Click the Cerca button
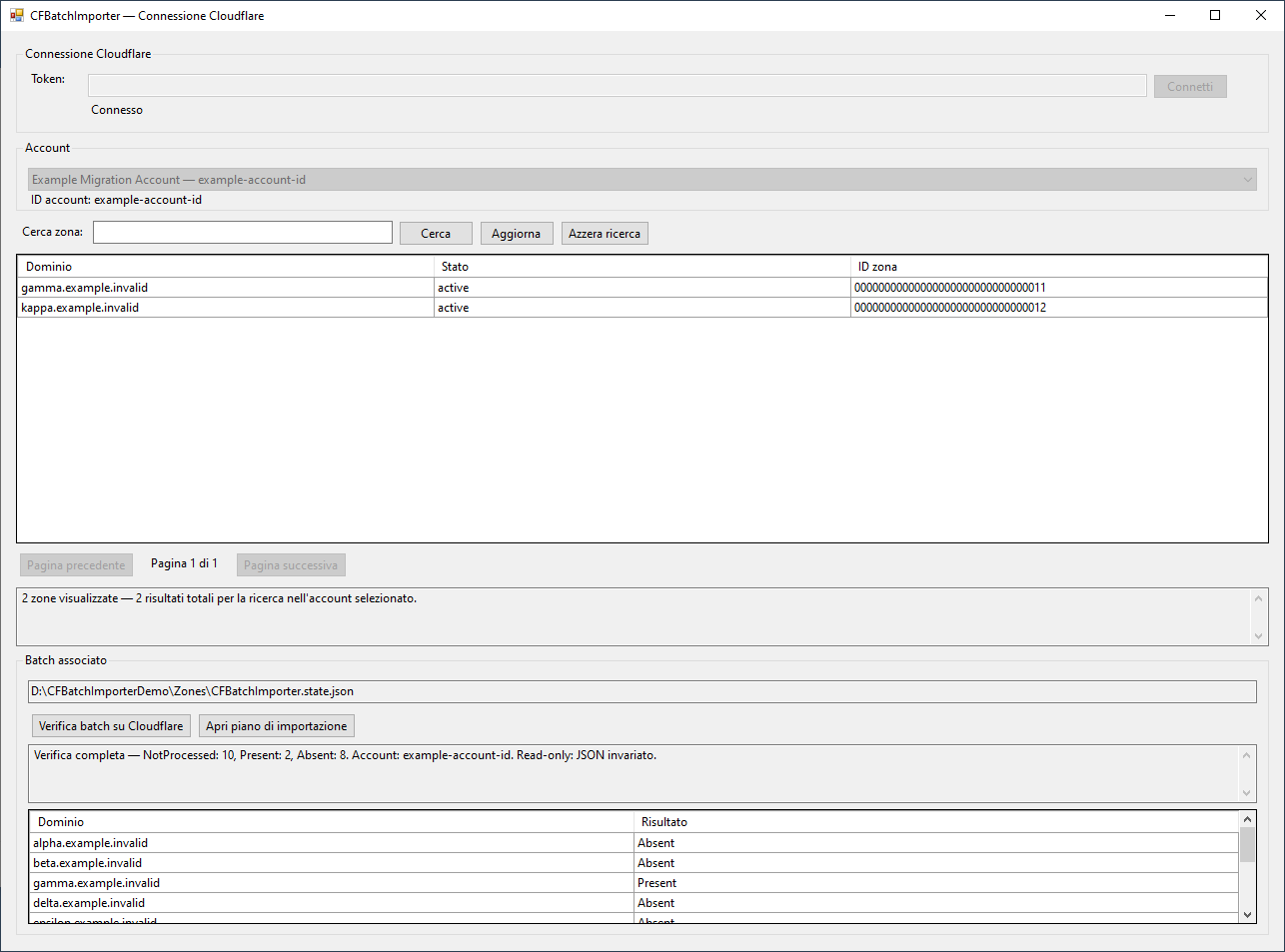The height and width of the screenshot is (952, 1285). [436, 234]
